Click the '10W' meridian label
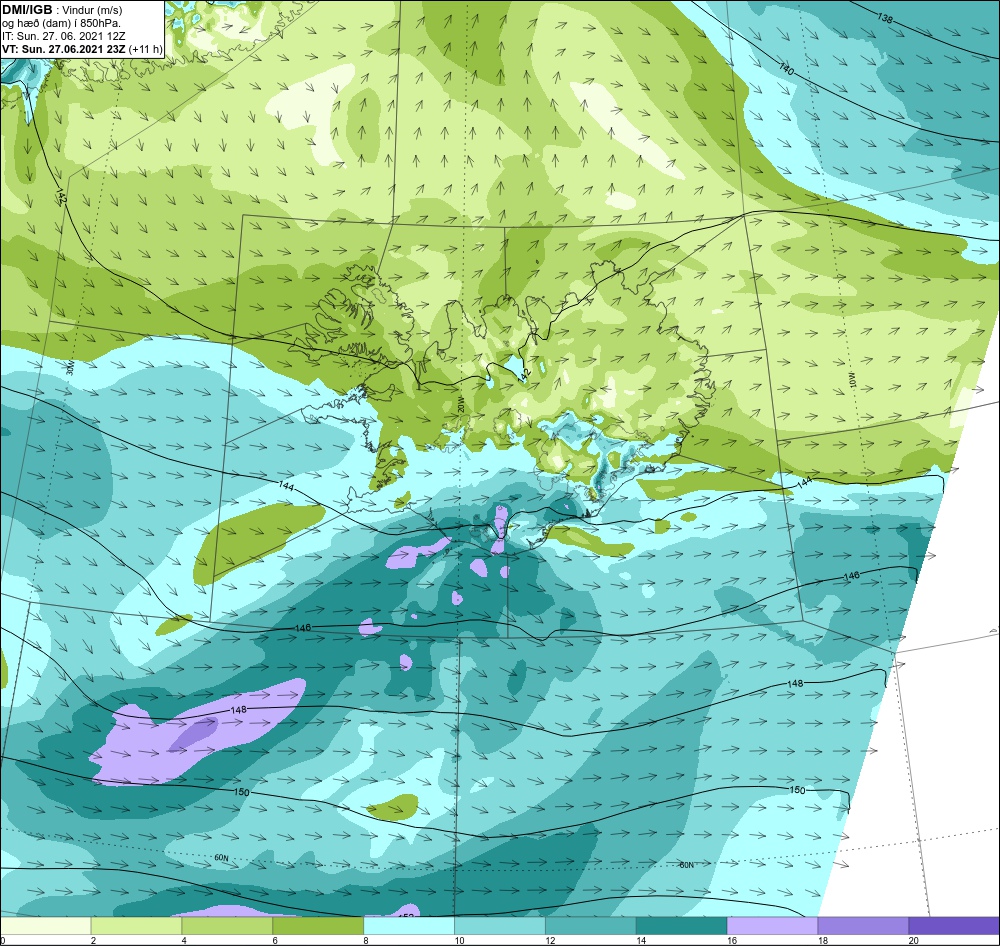1000x946 pixels. [x=852, y=381]
